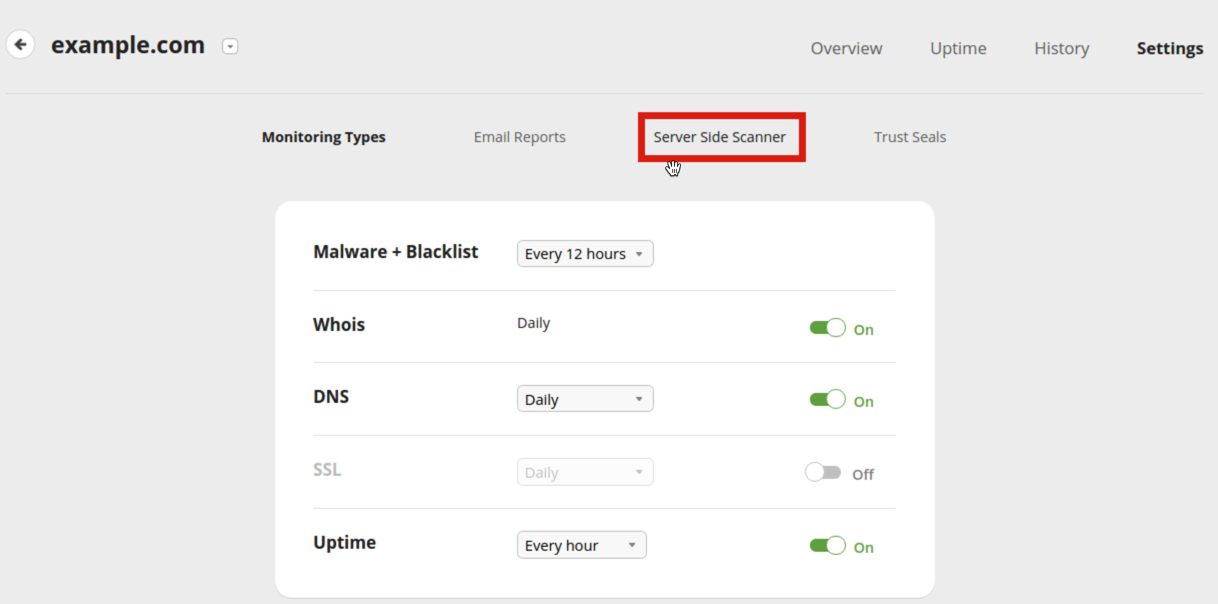
Task: Click the example.com site title
Action: pos(128,45)
